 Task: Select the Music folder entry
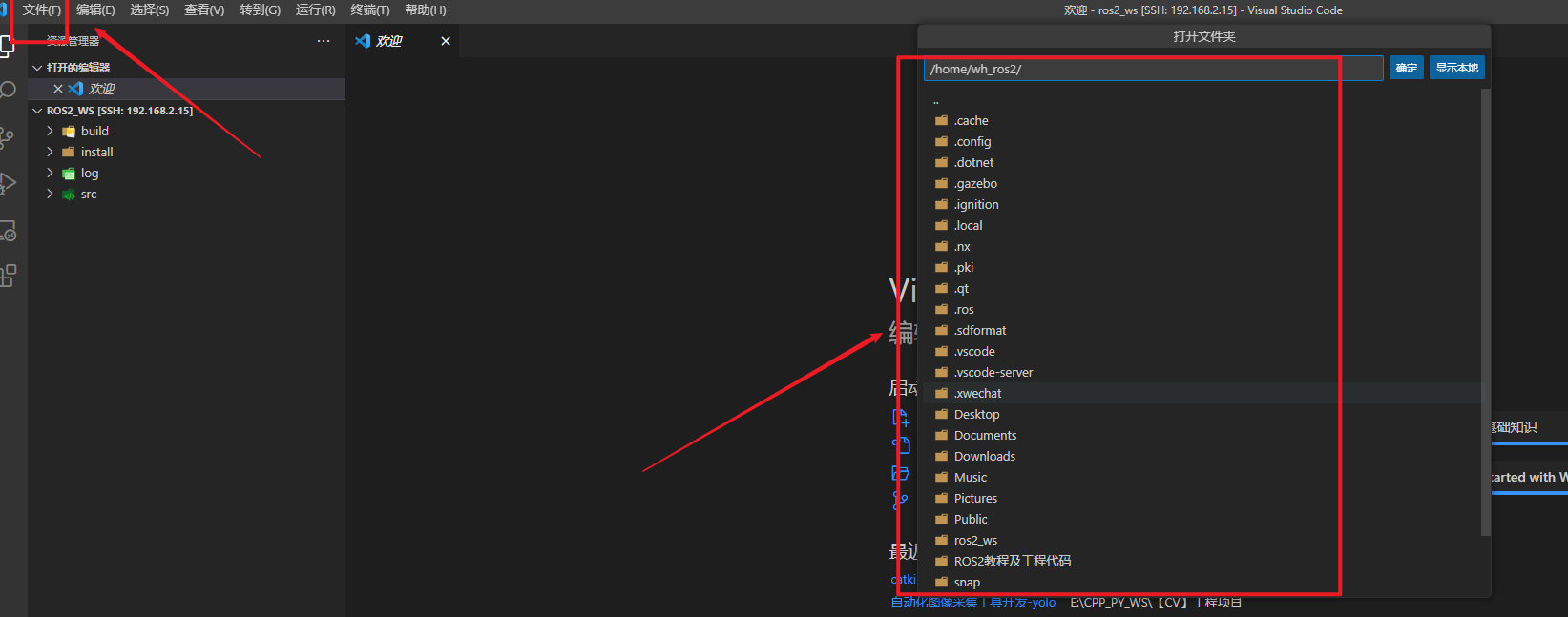(1202, 478)
